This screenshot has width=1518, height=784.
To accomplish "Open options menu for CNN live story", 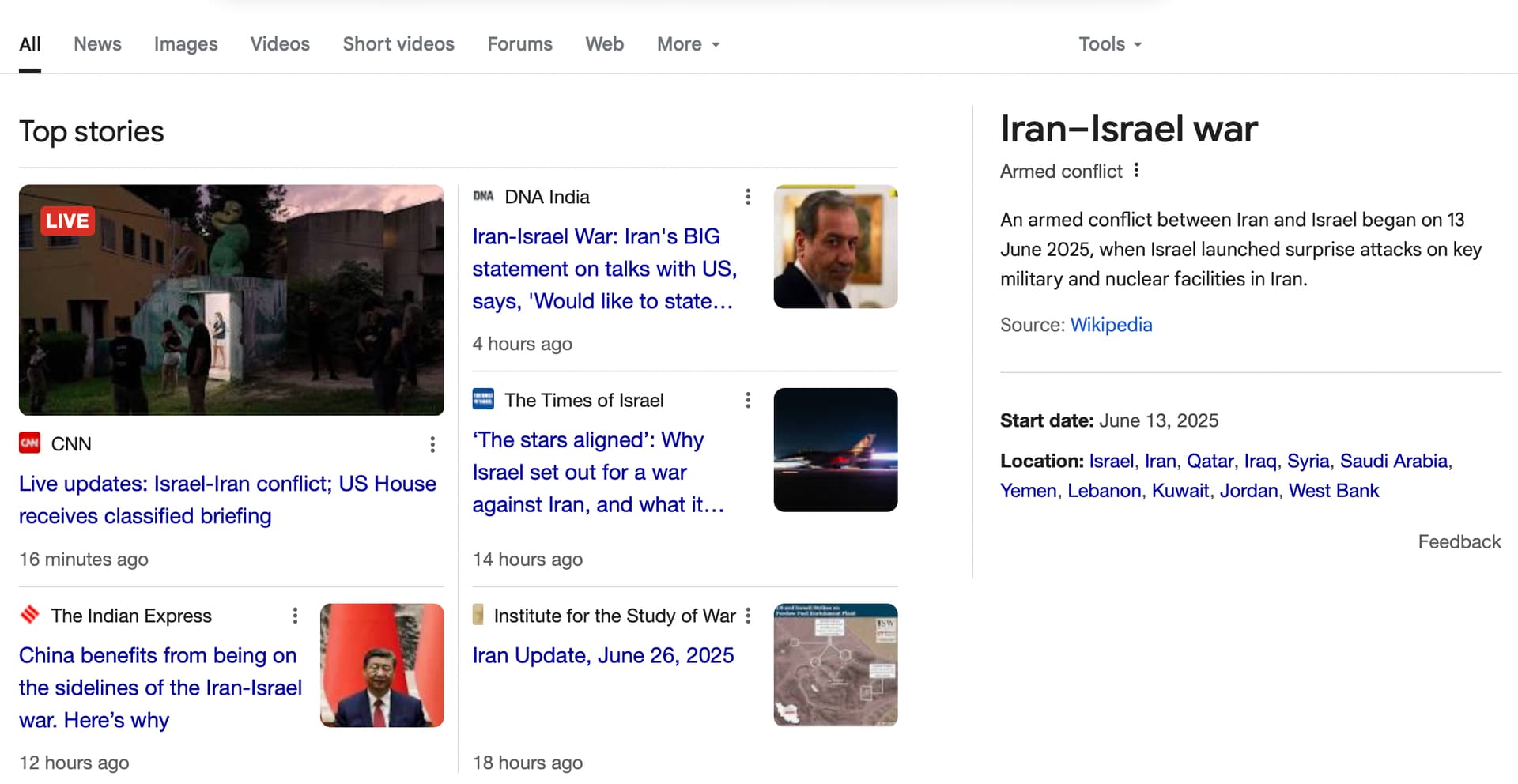I will point(432,444).
